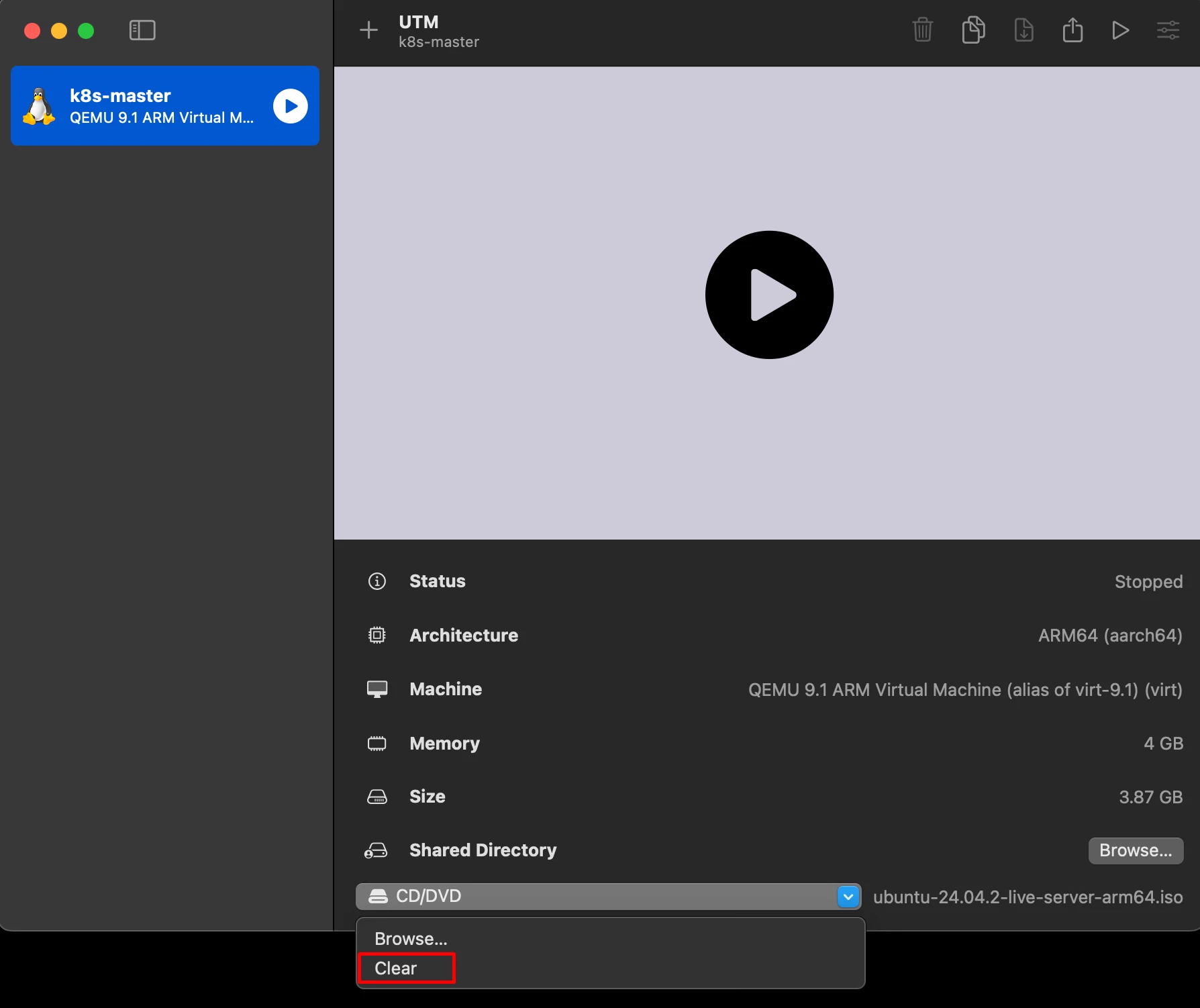Screen dimensions: 1200x1008
Task: Click the Tux penguin icon of k8s-master
Action: (39, 106)
